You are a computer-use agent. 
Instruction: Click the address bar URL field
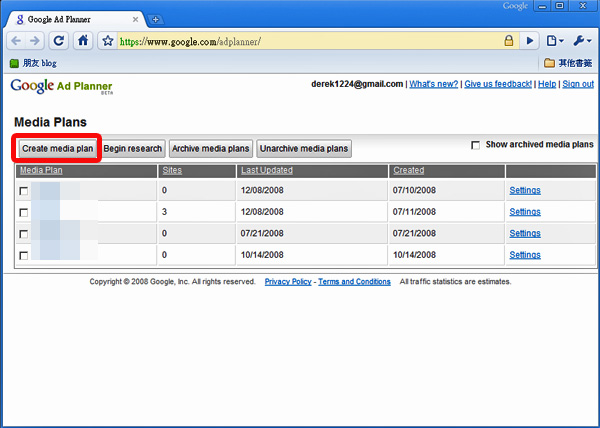[x=309, y=41]
